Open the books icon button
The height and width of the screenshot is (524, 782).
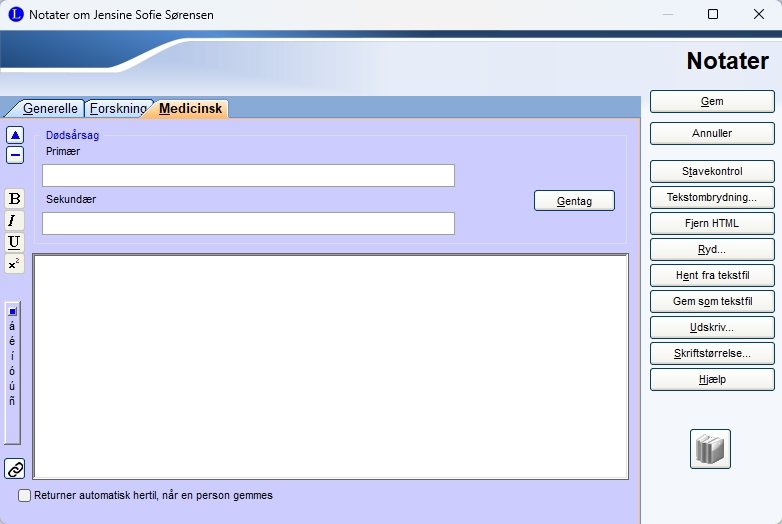[710, 449]
